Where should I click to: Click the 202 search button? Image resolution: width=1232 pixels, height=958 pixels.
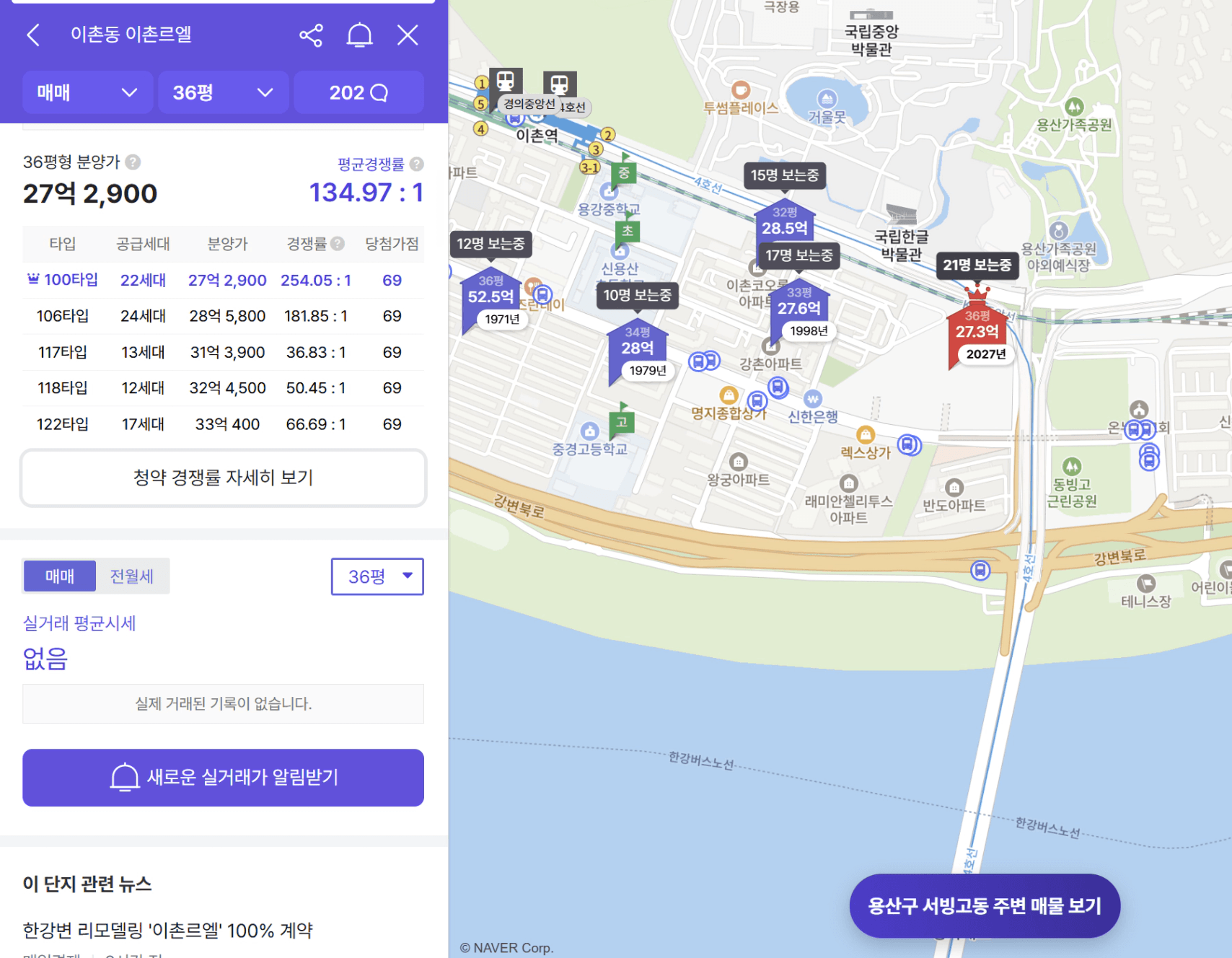358,92
